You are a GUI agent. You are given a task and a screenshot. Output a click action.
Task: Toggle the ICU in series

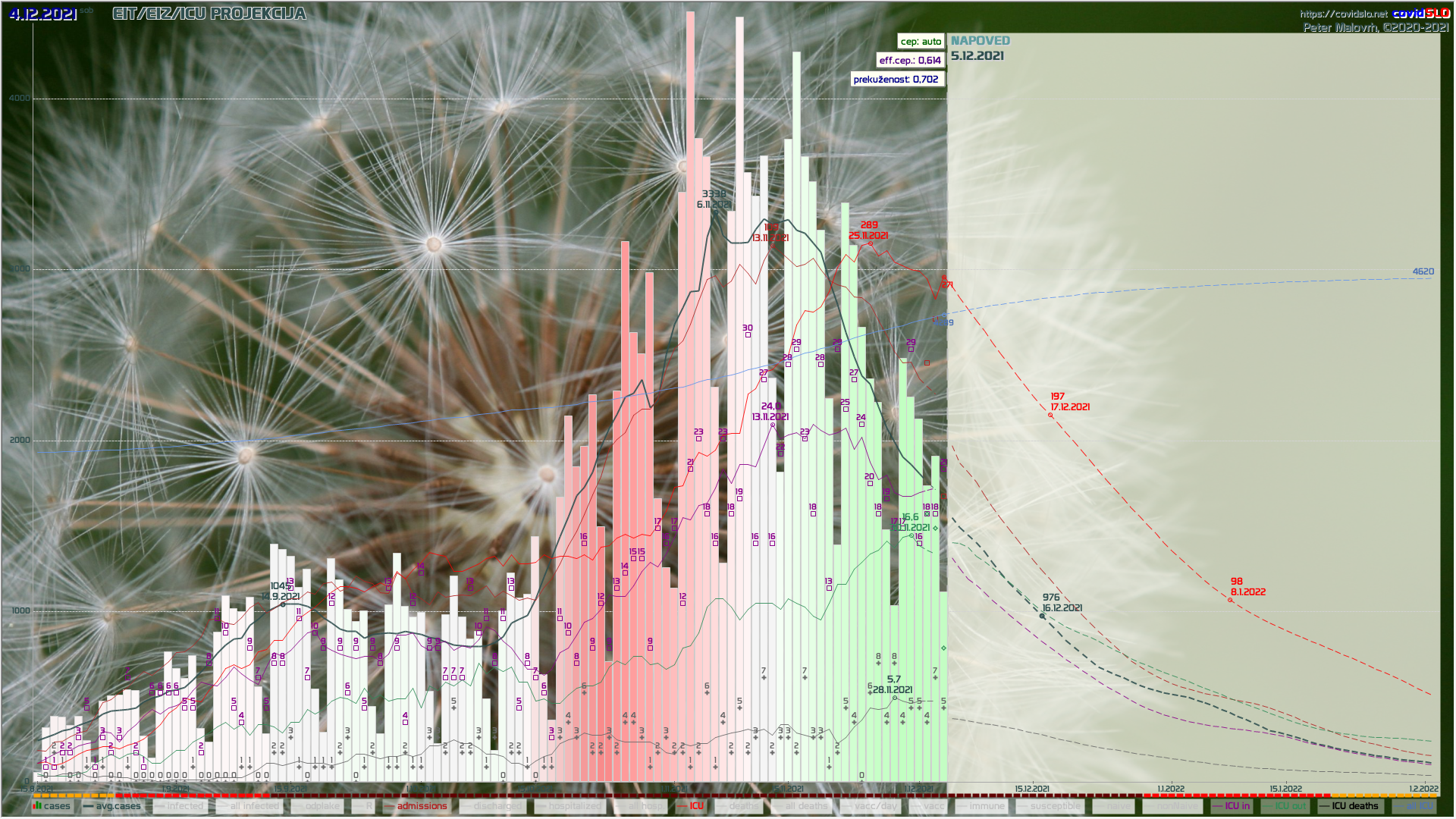point(1232,806)
